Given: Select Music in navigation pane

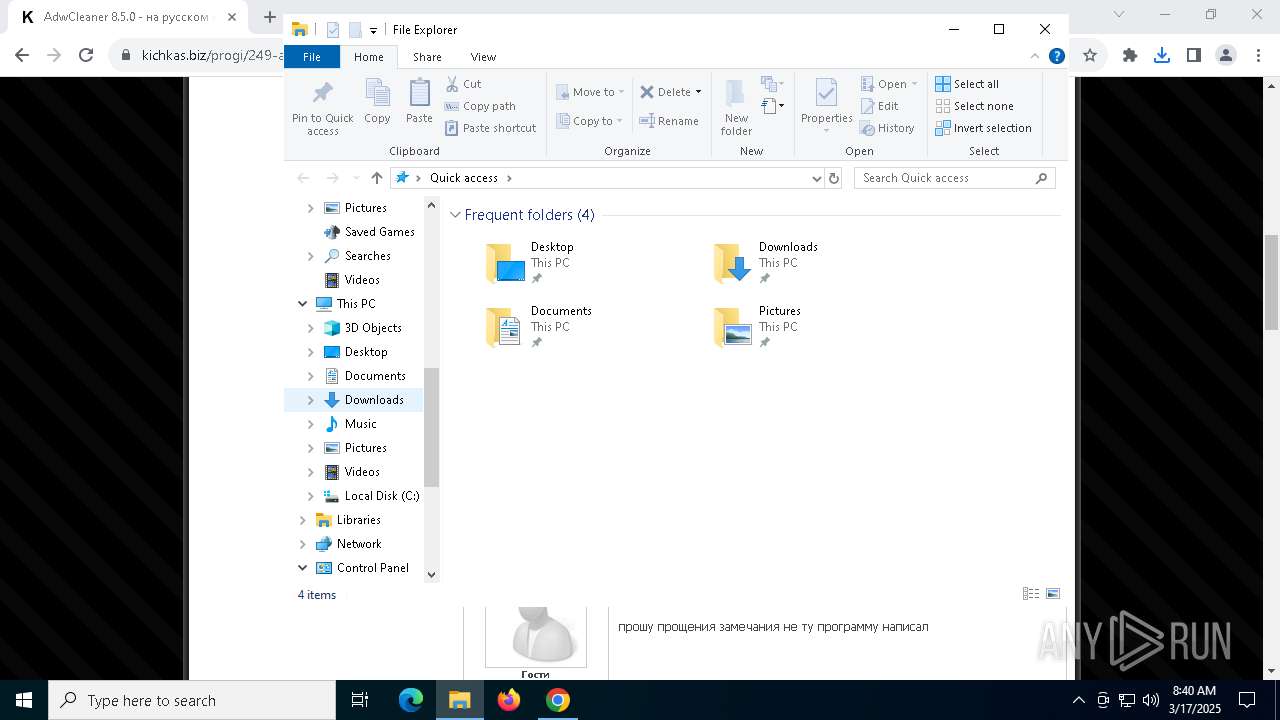Looking at the screenshot, I should [360, 424].
